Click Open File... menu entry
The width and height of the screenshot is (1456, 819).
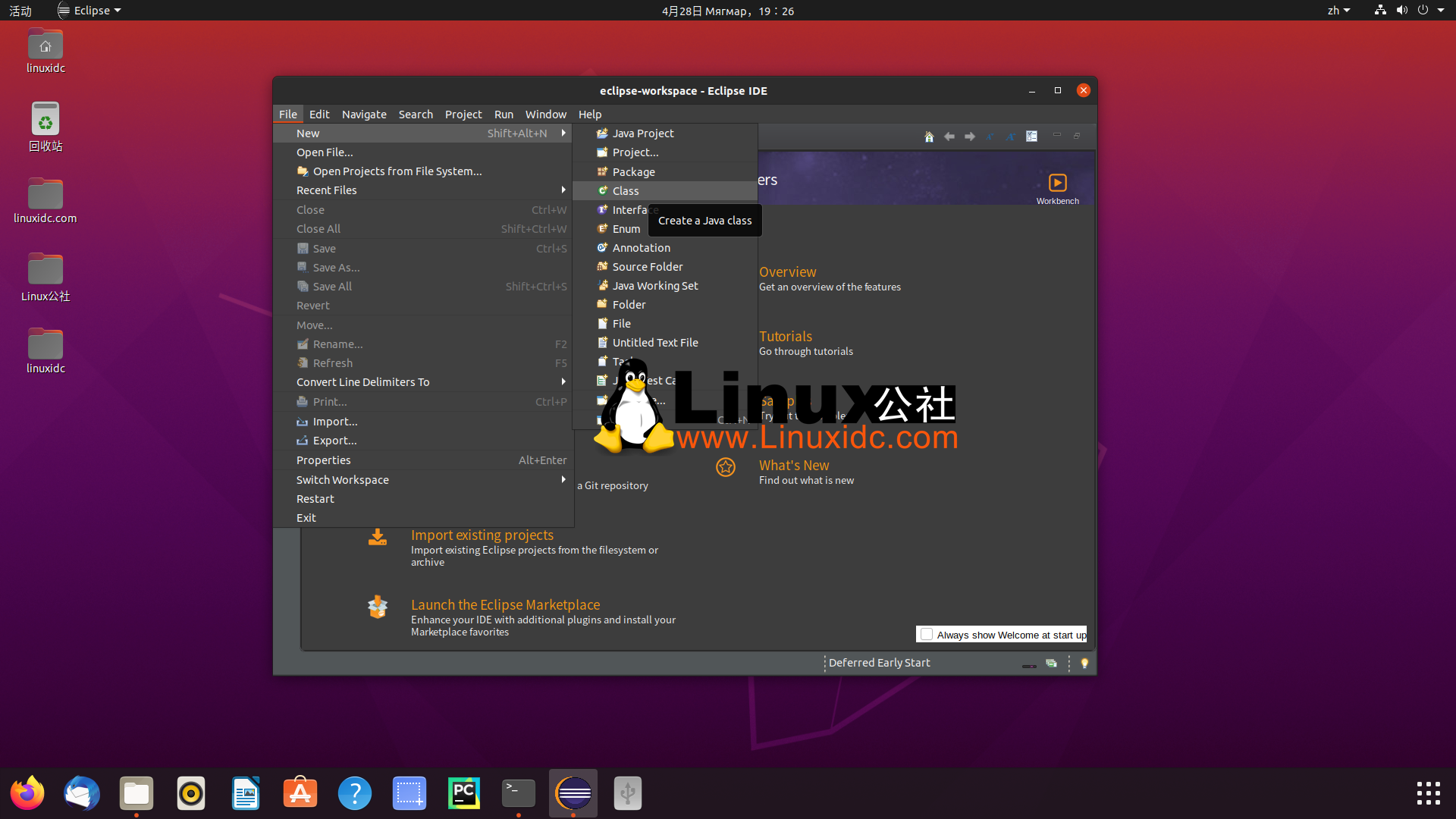(x=423, y=152)
